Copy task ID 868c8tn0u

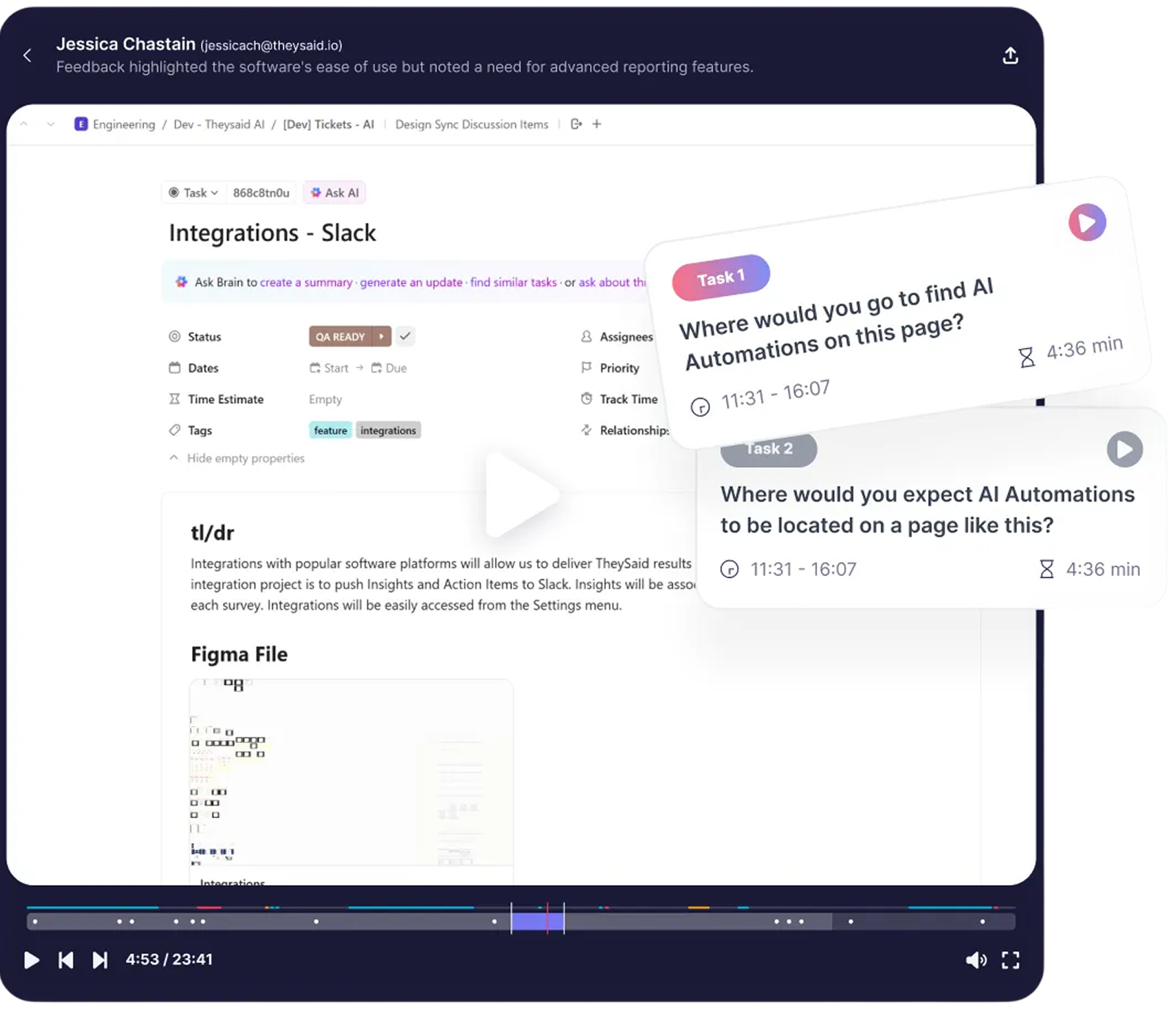coord(261,193)
